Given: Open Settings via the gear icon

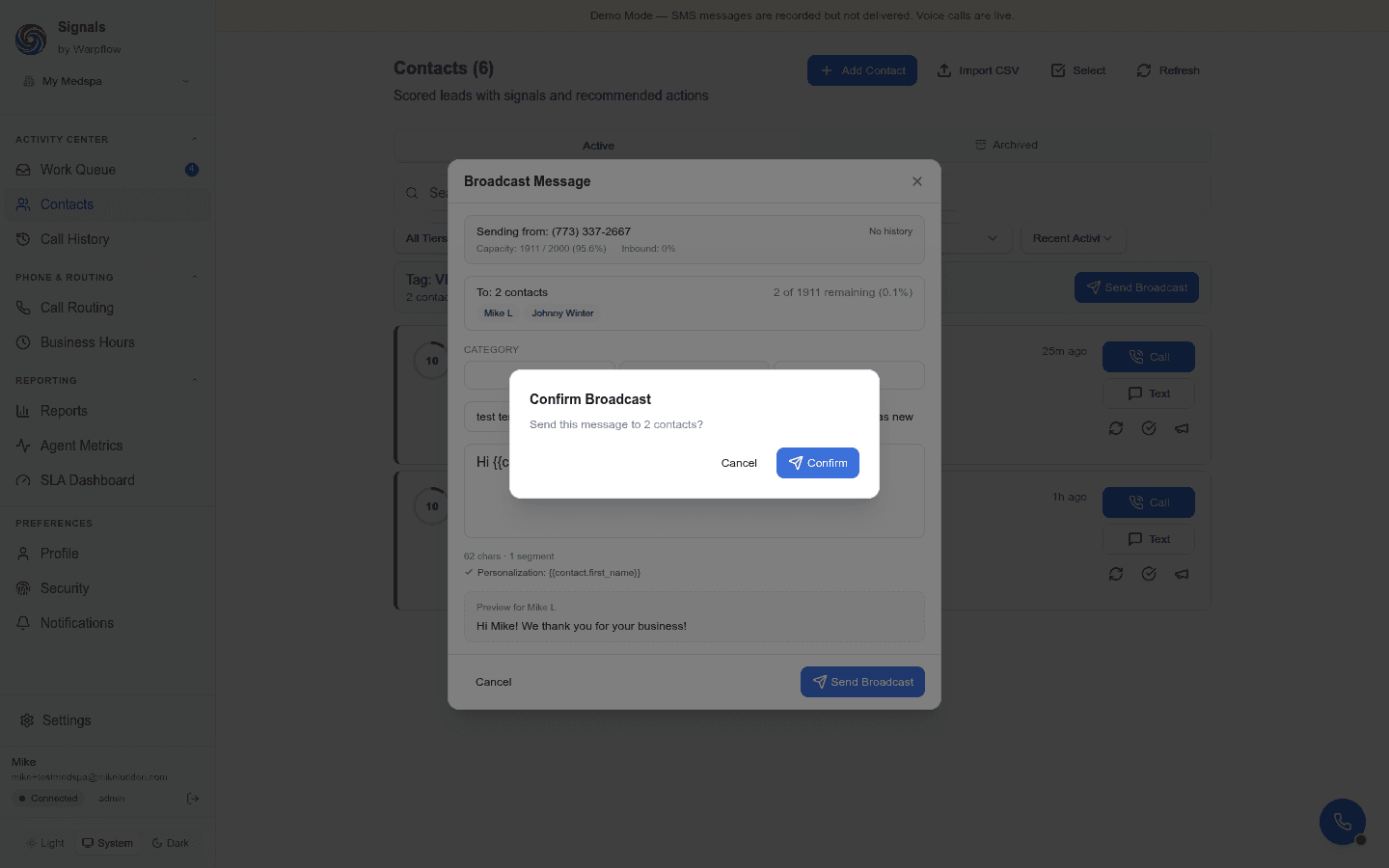Looking at the screenshot, I should tap(26, 719).
